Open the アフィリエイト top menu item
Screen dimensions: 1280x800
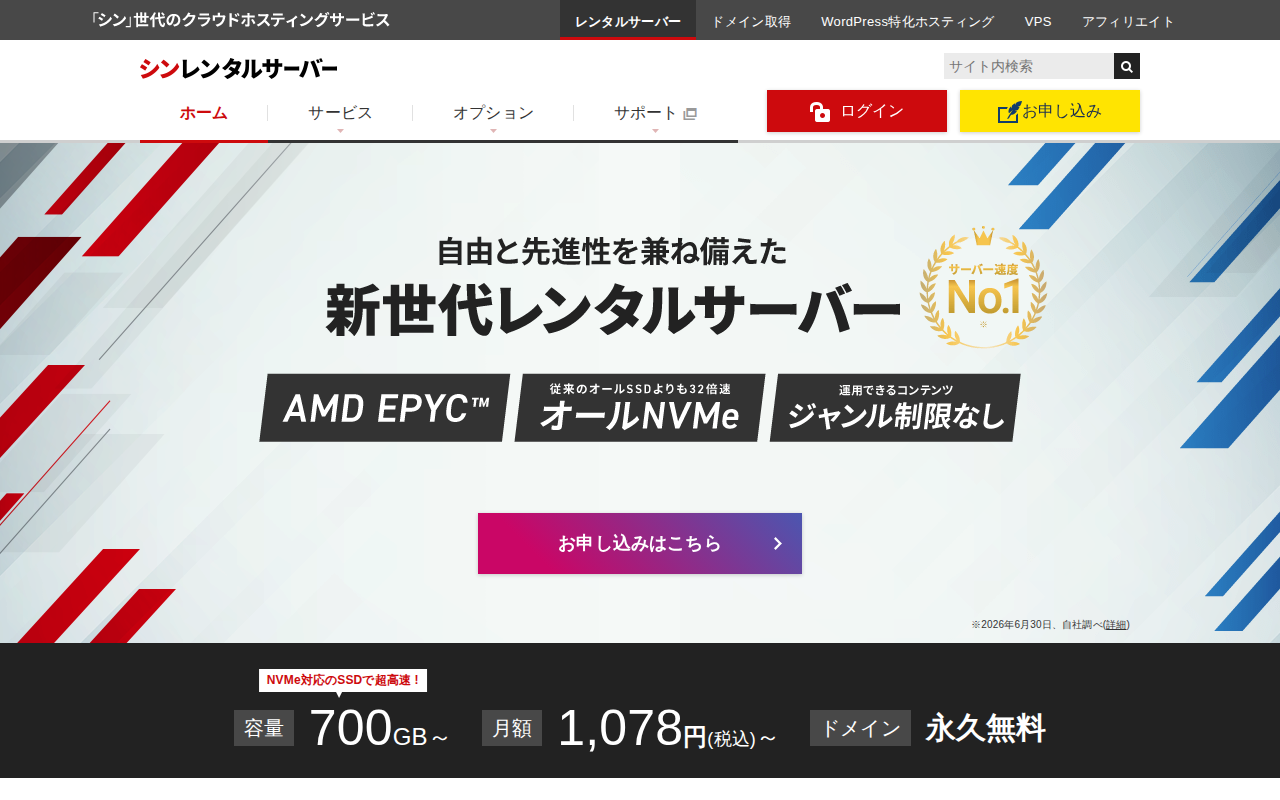pos(1128,21)
